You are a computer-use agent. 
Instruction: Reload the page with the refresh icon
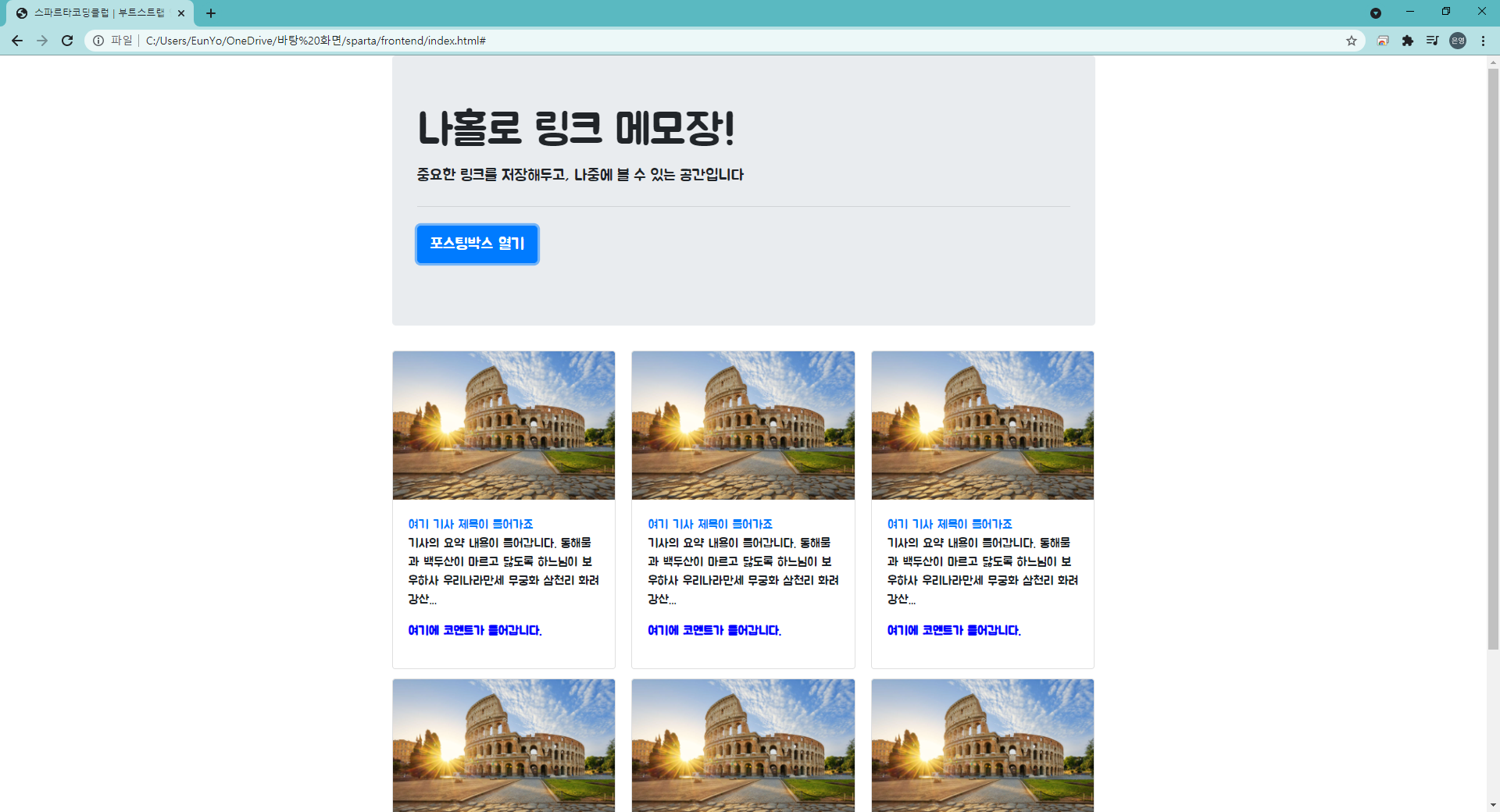click(x=67, y=41)
